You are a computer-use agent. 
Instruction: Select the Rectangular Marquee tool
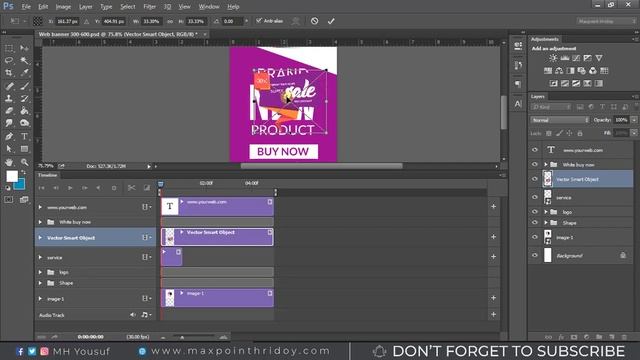pyautogui.click(x=9, y=48)
